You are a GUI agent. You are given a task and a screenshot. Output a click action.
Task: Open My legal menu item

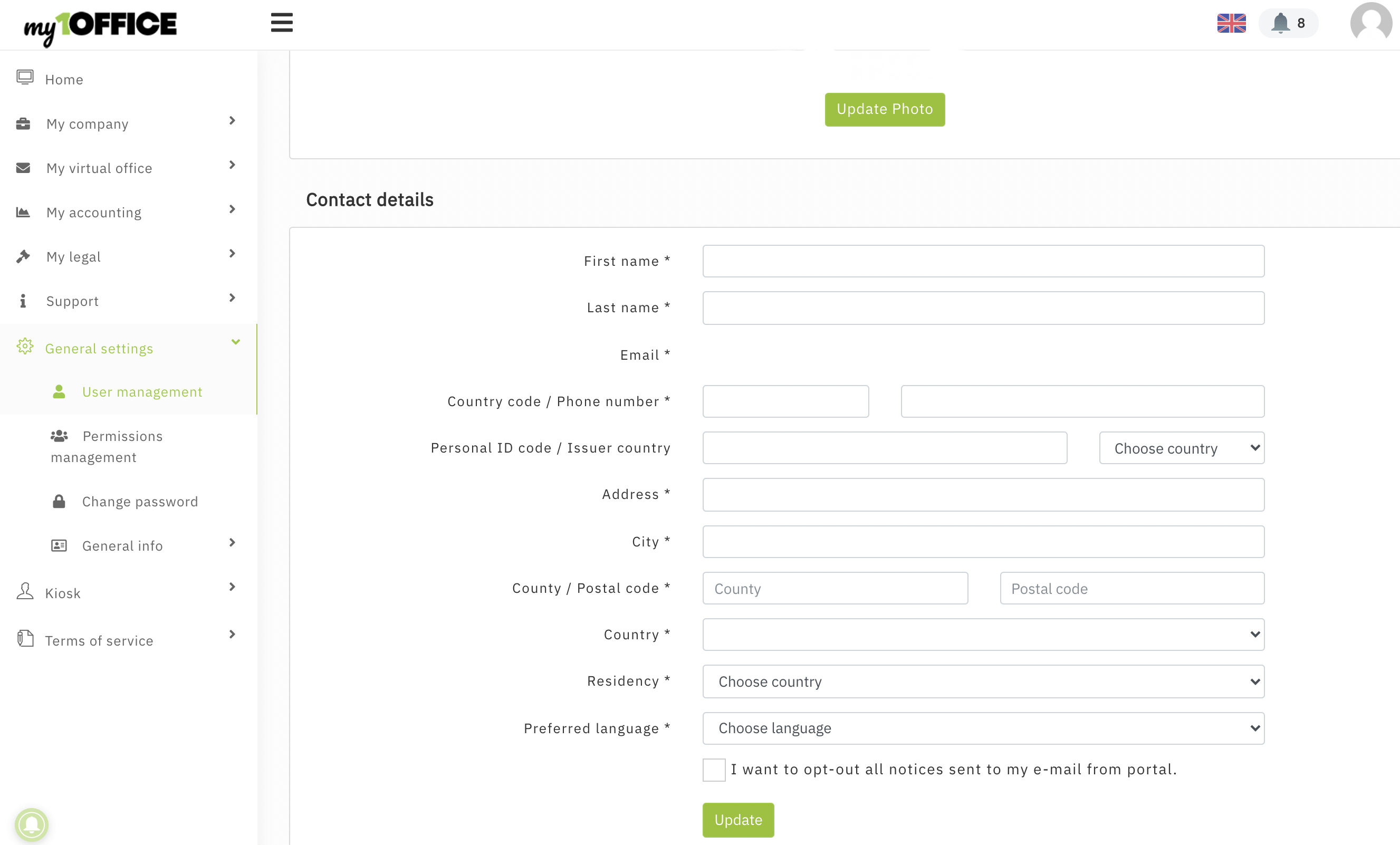coord(74,257)
